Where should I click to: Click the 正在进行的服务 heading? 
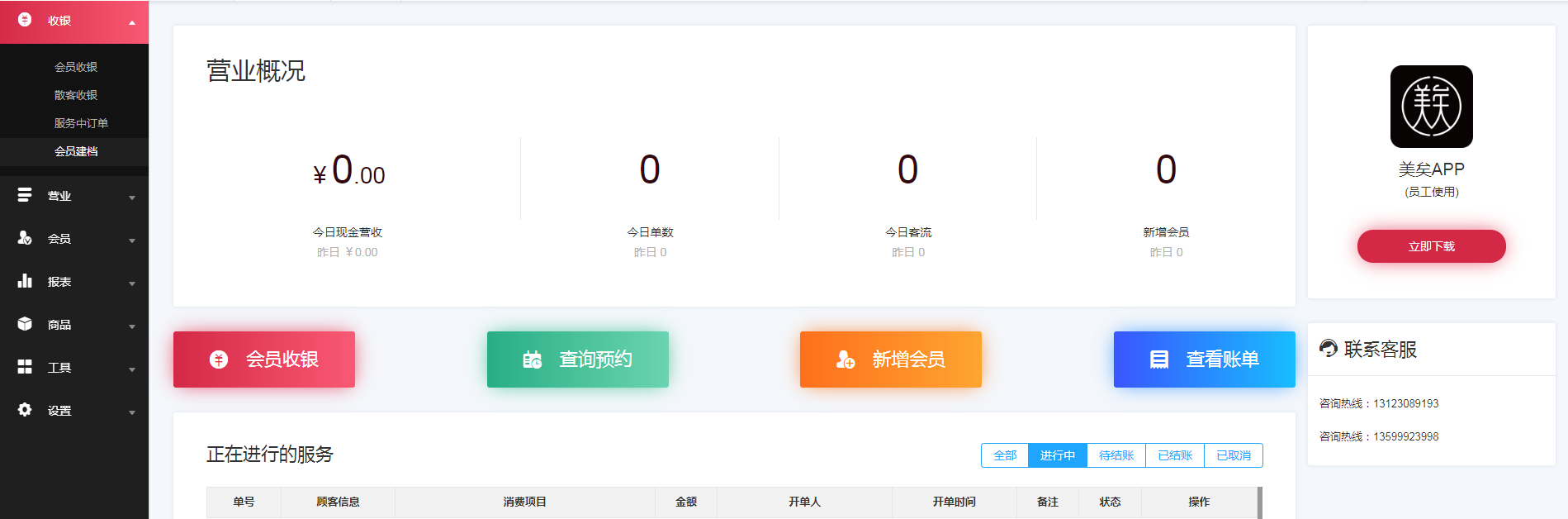(x=270, y=455)
